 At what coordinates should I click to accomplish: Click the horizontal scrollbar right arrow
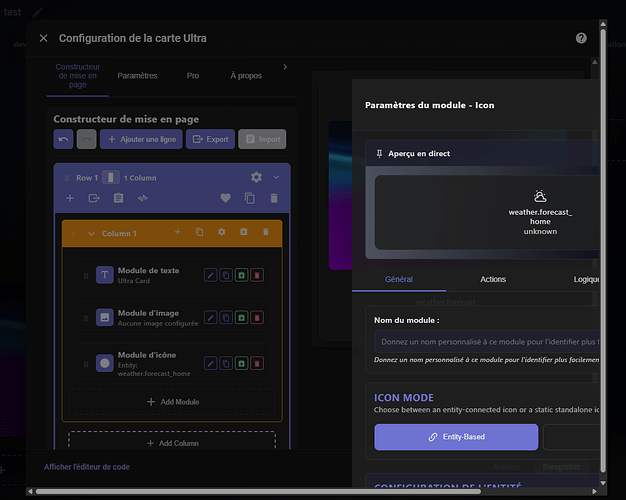pos(594,491)
